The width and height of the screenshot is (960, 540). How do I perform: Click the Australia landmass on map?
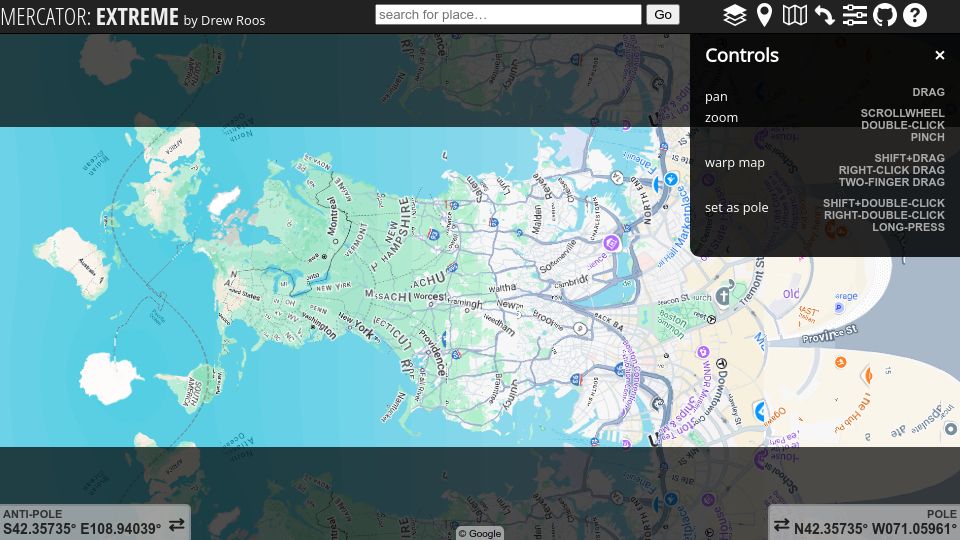75,263
